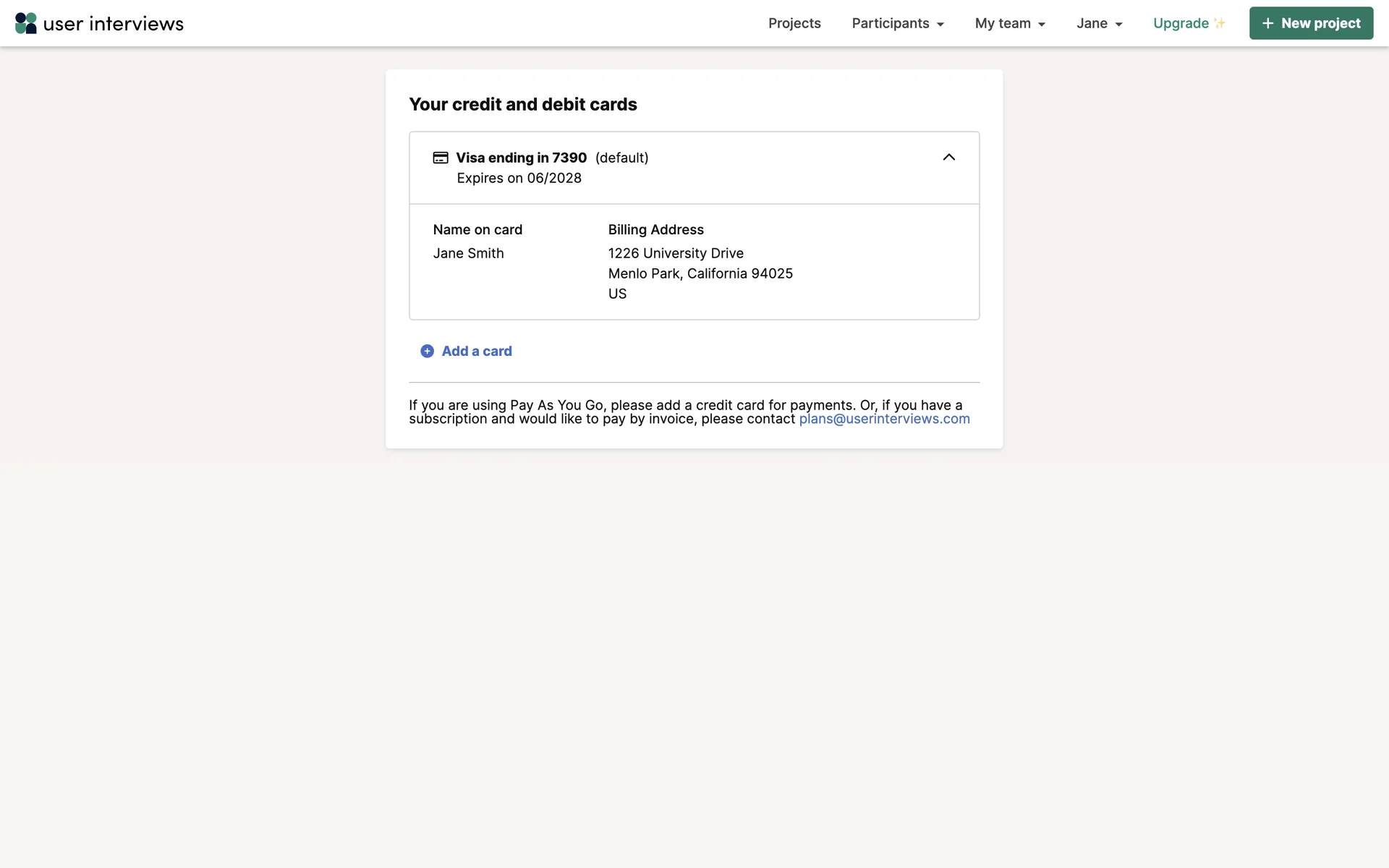Click the My team caret arrow

pyautogui.click(x=1042, y=25)
